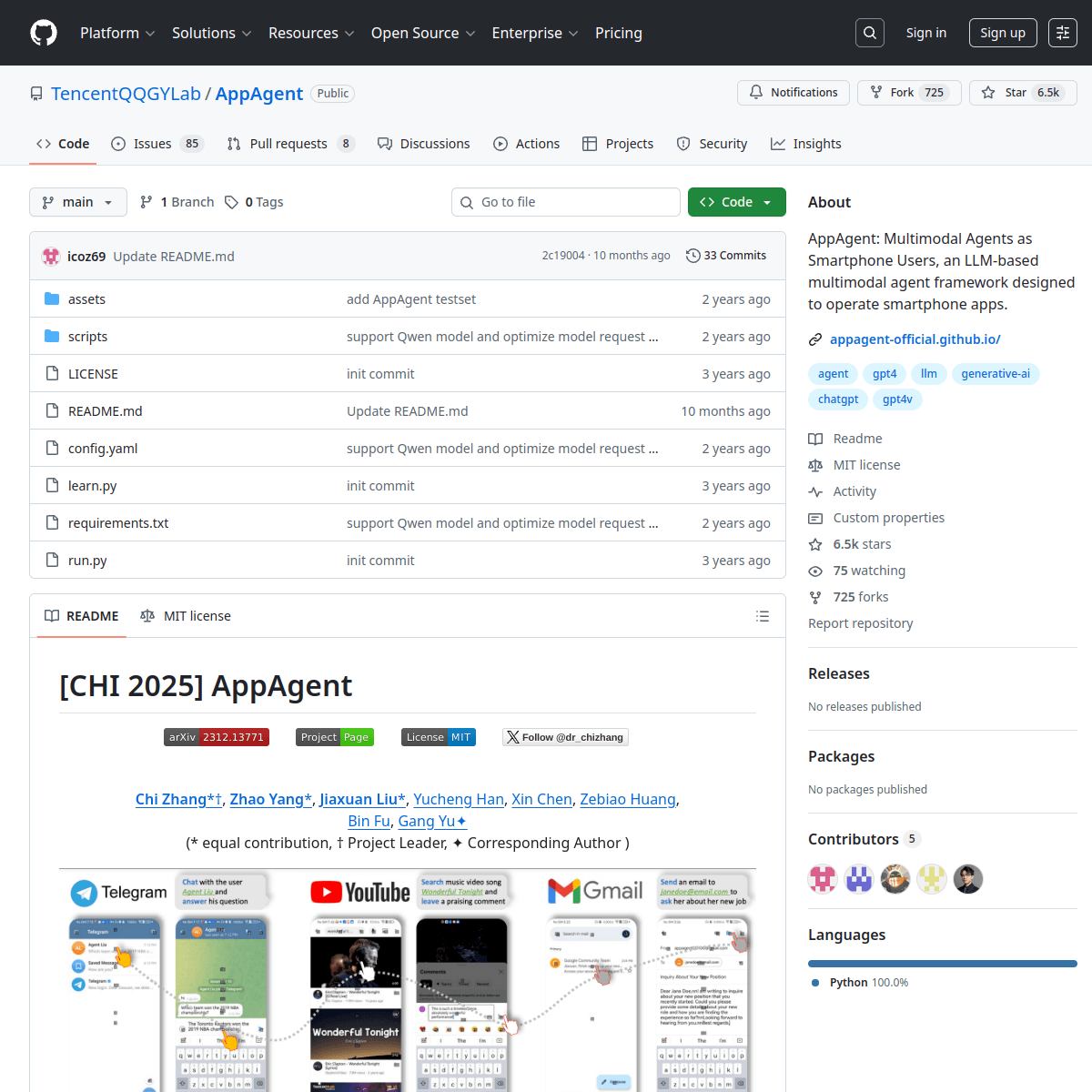Open the Discussions tab
Viewport: 1092px width, 1092px height.
pos(424,144)
